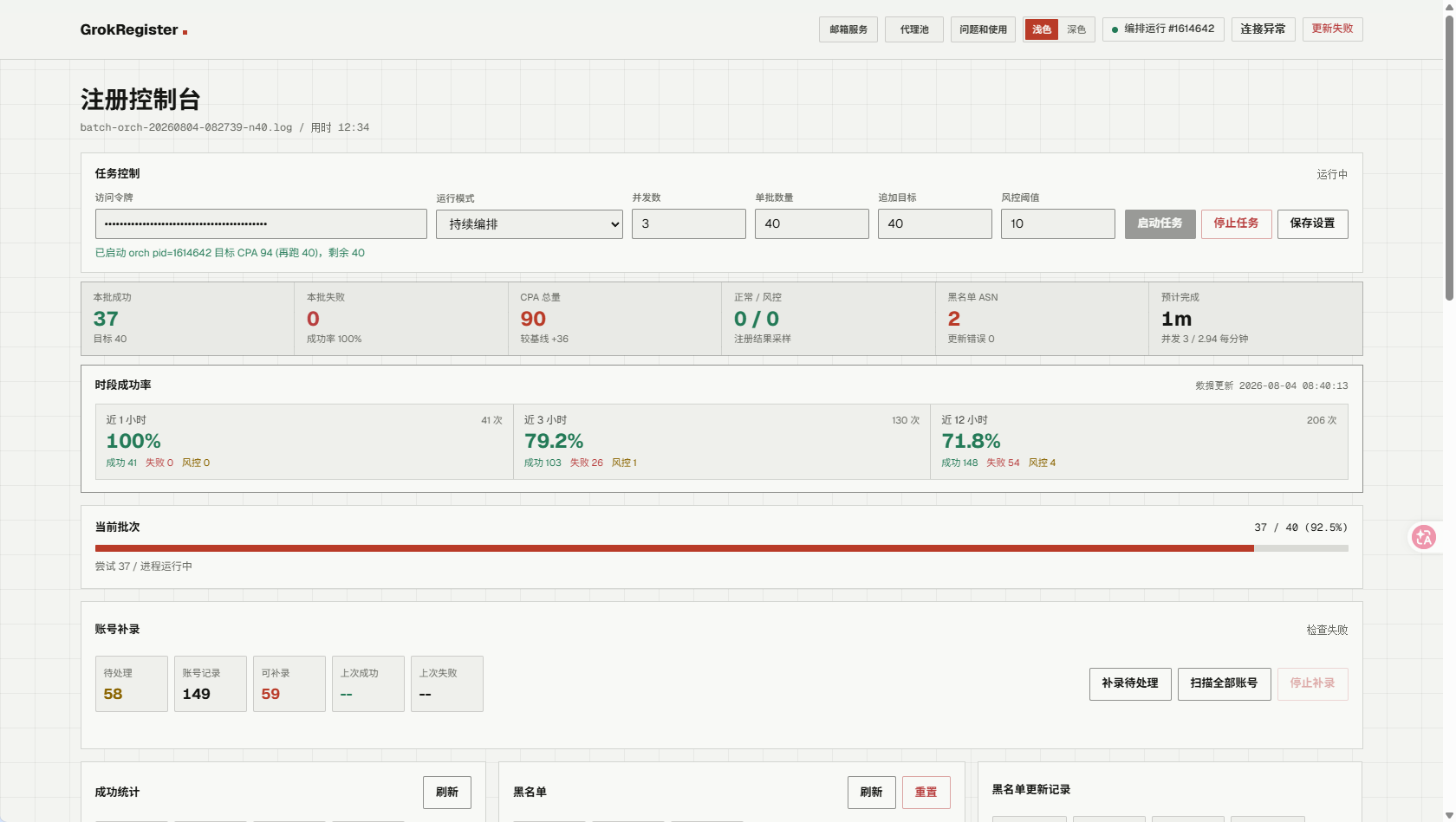The image size is (1456, 822).
Task: Focus the 访问令牌 password field
Action: click(x=261, y=224)
